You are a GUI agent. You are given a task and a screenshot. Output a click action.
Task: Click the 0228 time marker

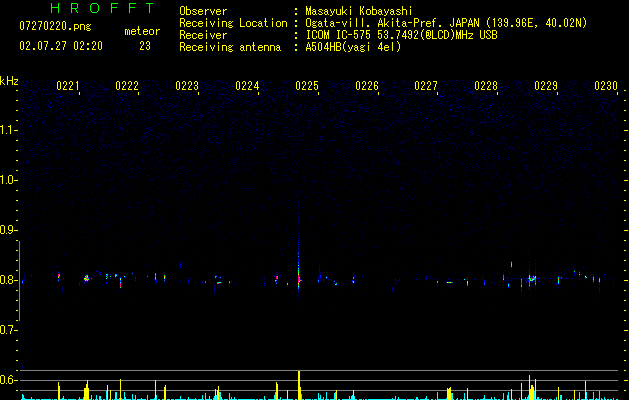[x=486, y=86]
